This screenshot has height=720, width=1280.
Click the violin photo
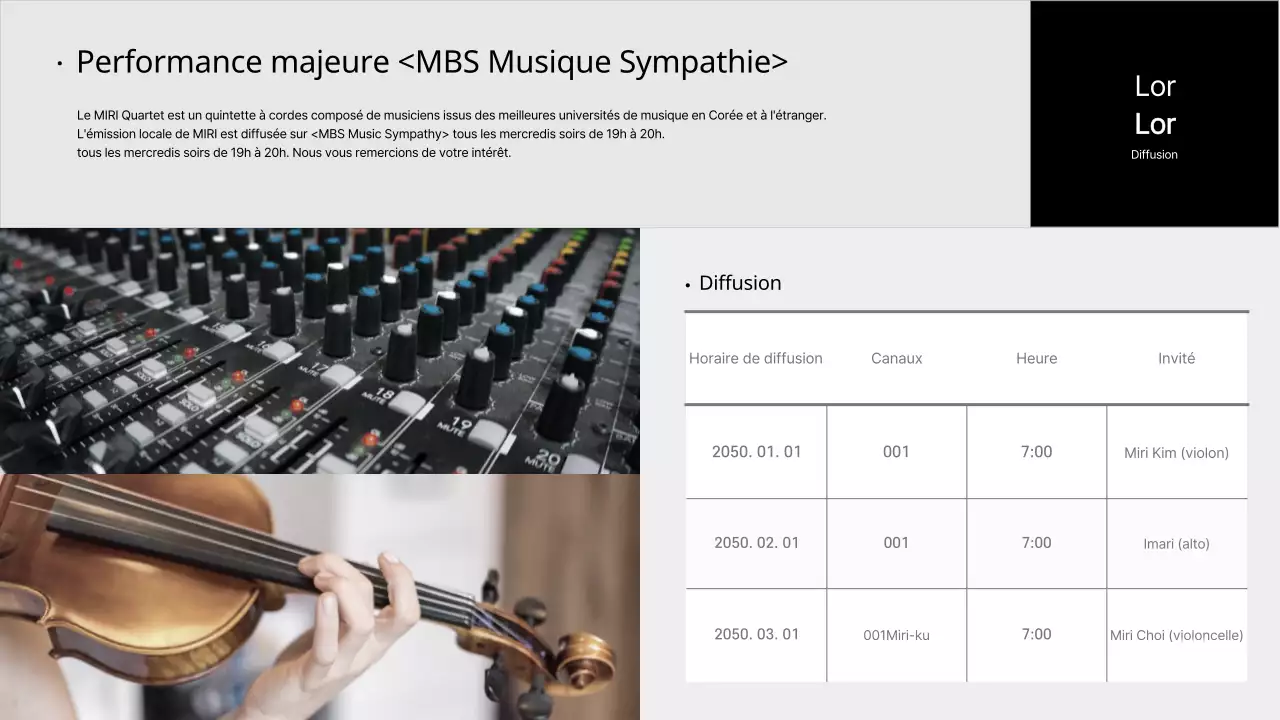[320, 598]
